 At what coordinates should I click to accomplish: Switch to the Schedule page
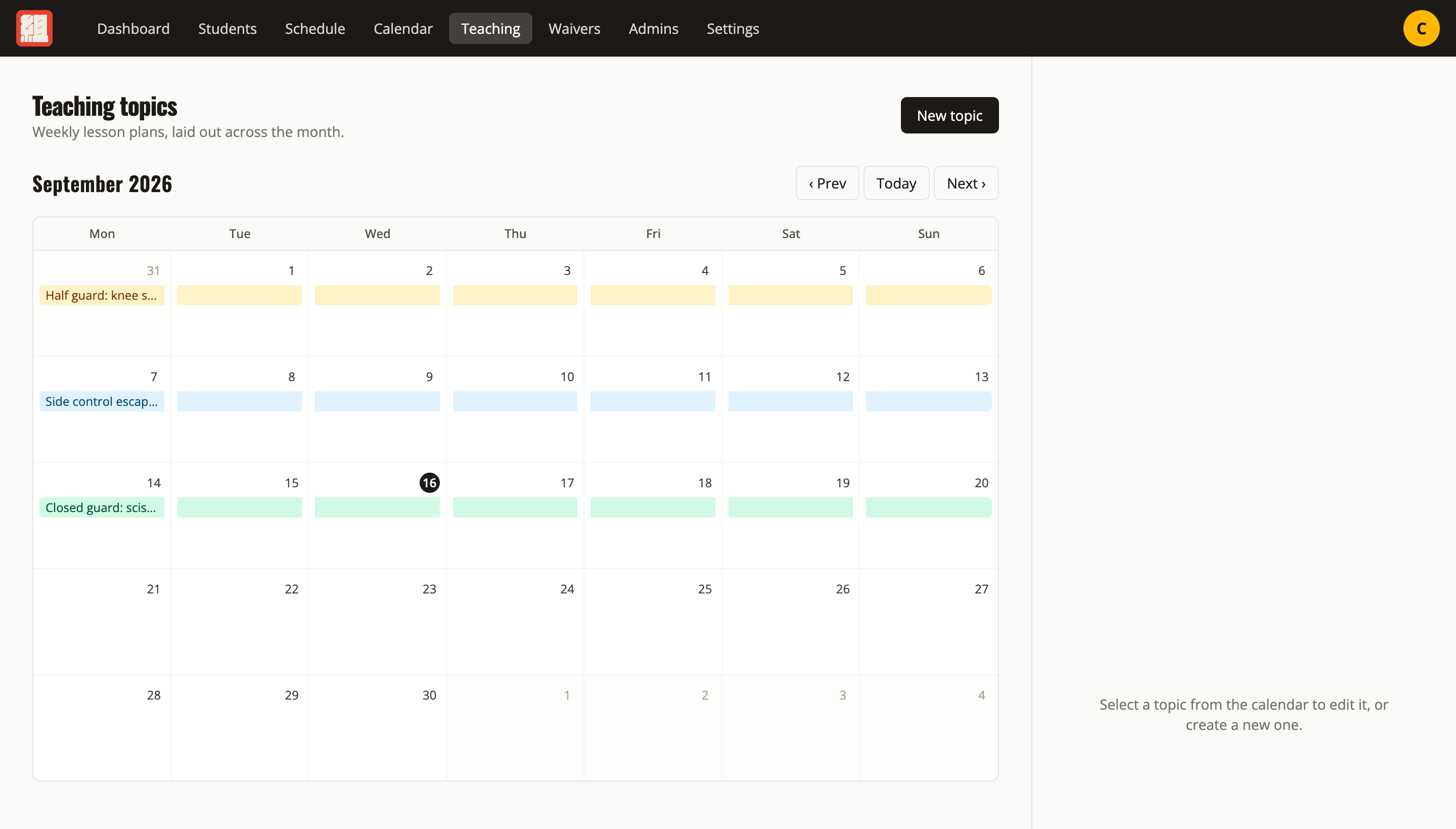click(315, 28)
